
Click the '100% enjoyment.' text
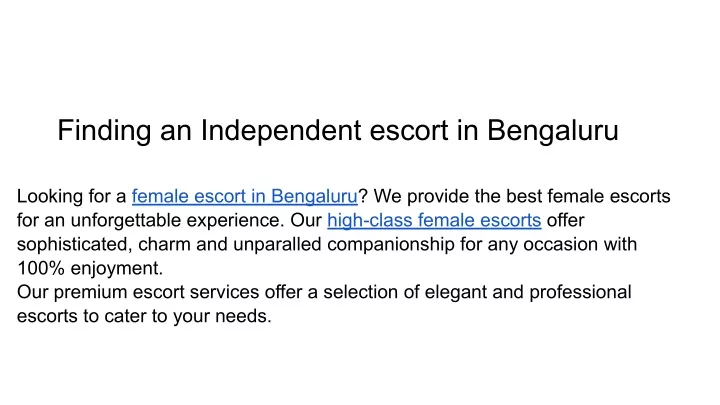point(90,268)
